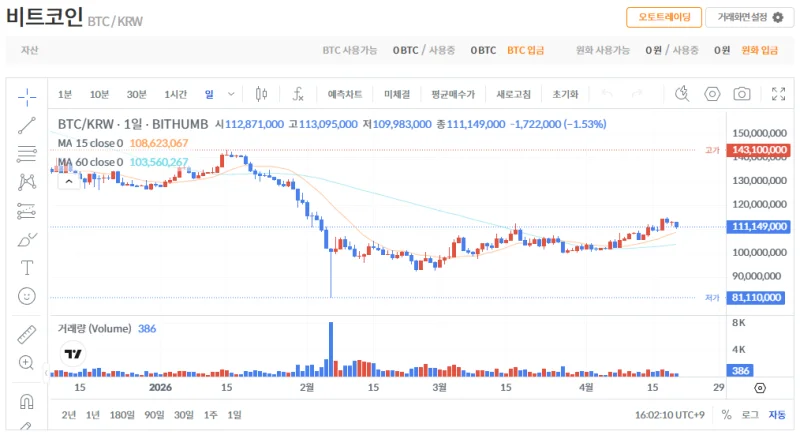The height and width of the screenshot is (435, 800).
Task: Click the 초기화 reset button
Action: coord(565,94)
